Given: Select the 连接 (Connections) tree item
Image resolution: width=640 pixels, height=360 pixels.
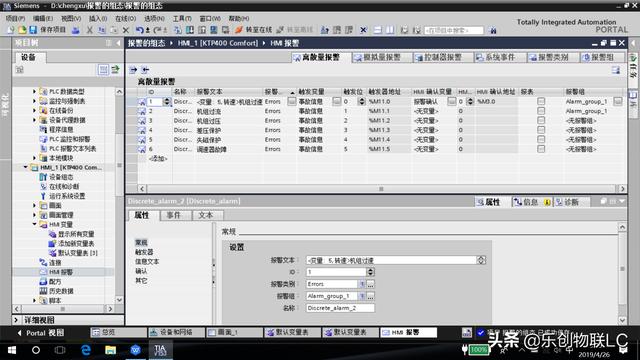Looking at the screenshot, I should (55, 262).
